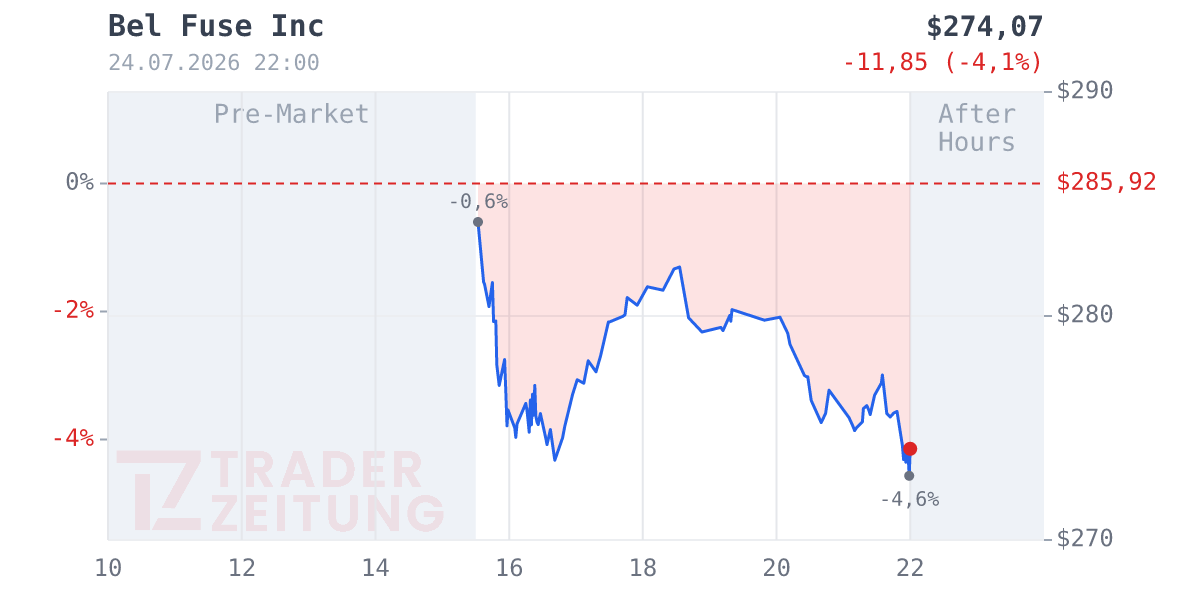
Task: Click the After Hours label
Action: pyautogui.click(x=977, y=128)
